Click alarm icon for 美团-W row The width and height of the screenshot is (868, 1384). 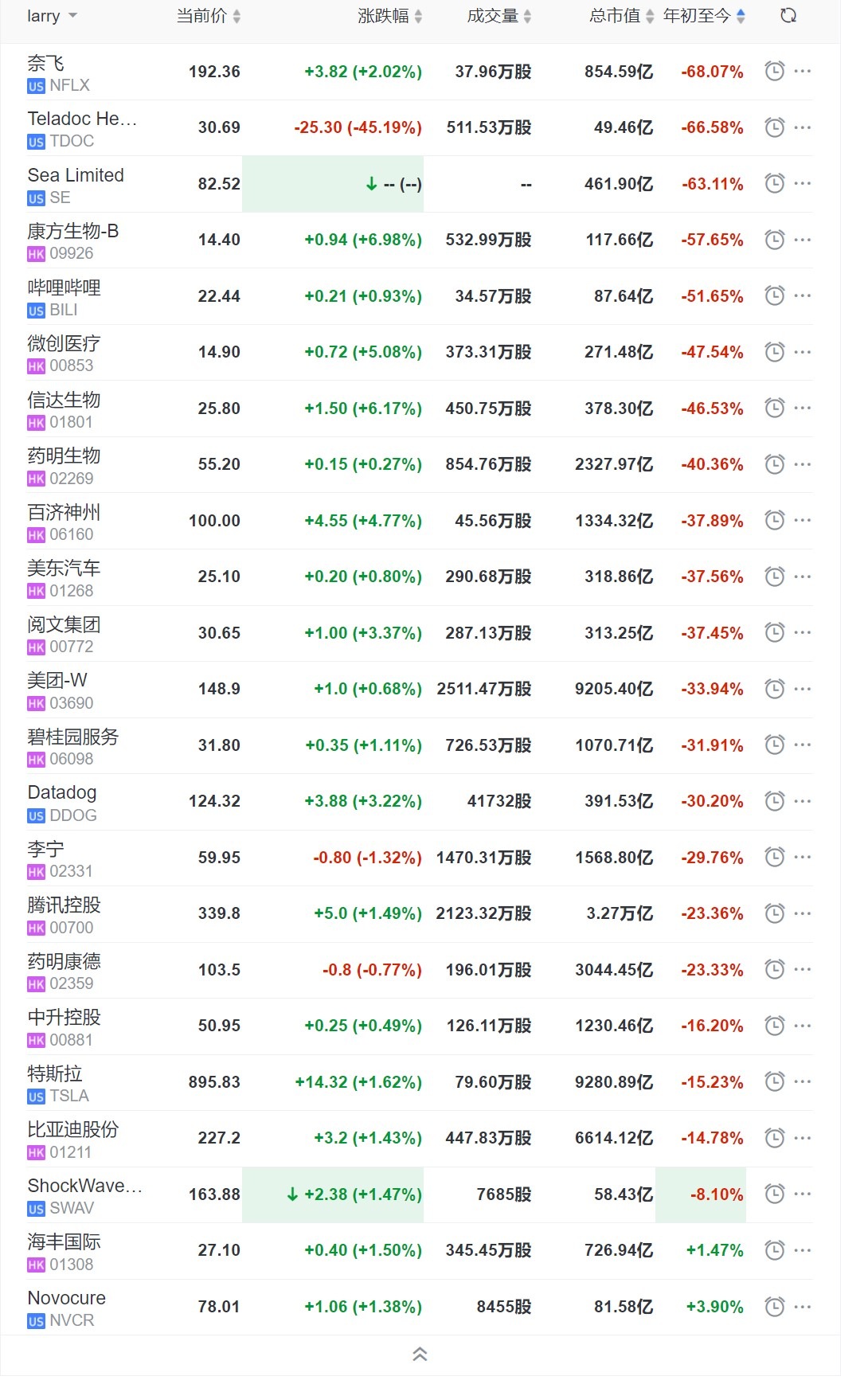tap(774, 689)
